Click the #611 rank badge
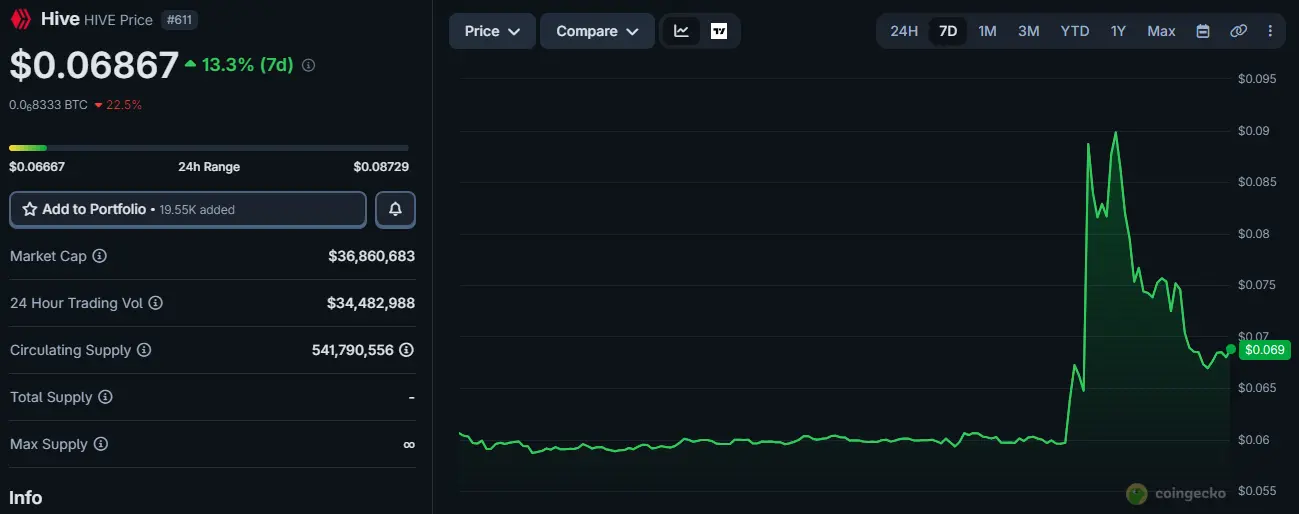Viewport: 1299px width, 514px height. tap(179, 20)
